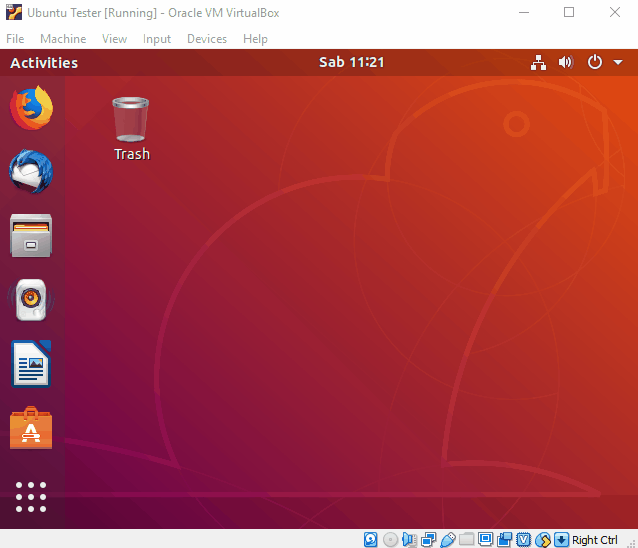Click the volume speaker icon in top bar
Image resolution: width=638 pixels, height=548 pixels.
click(x=566, y=63)
